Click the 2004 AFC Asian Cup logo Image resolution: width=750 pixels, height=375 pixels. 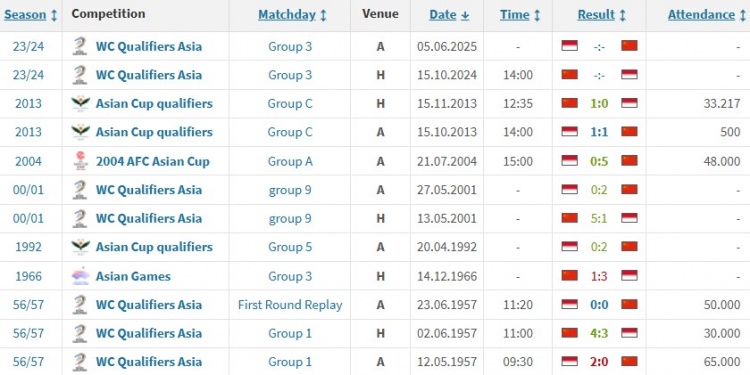80,161
